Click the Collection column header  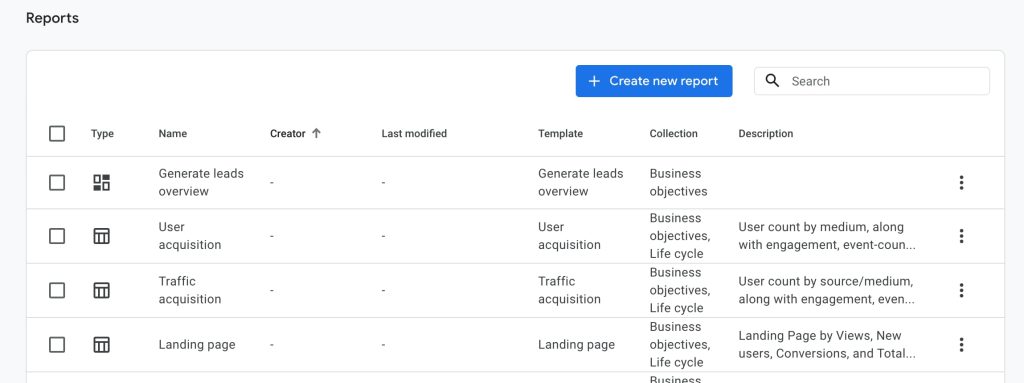(x=673, y=133)
